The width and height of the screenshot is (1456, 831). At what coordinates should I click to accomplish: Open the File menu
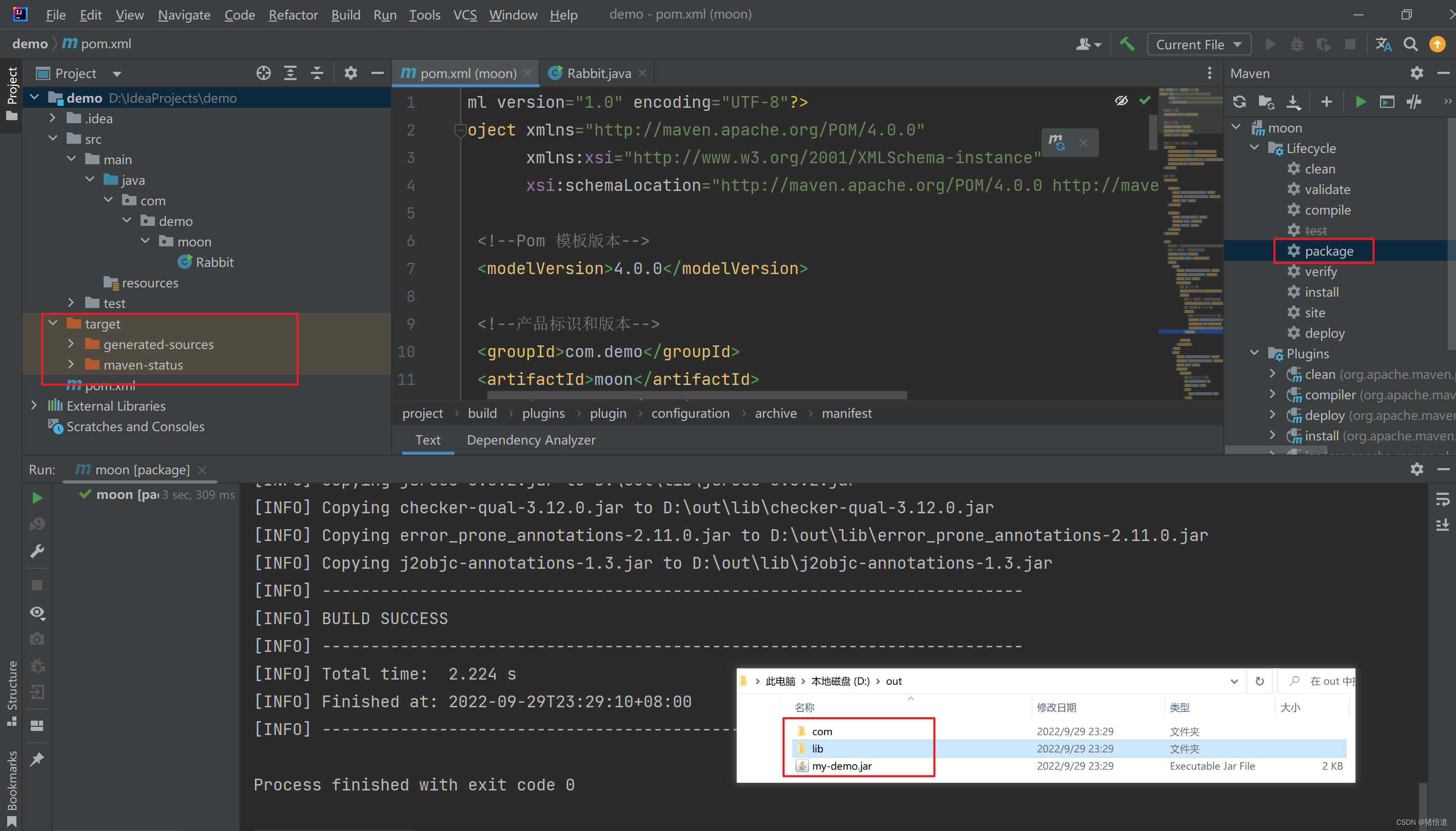(x=55, y=15)
